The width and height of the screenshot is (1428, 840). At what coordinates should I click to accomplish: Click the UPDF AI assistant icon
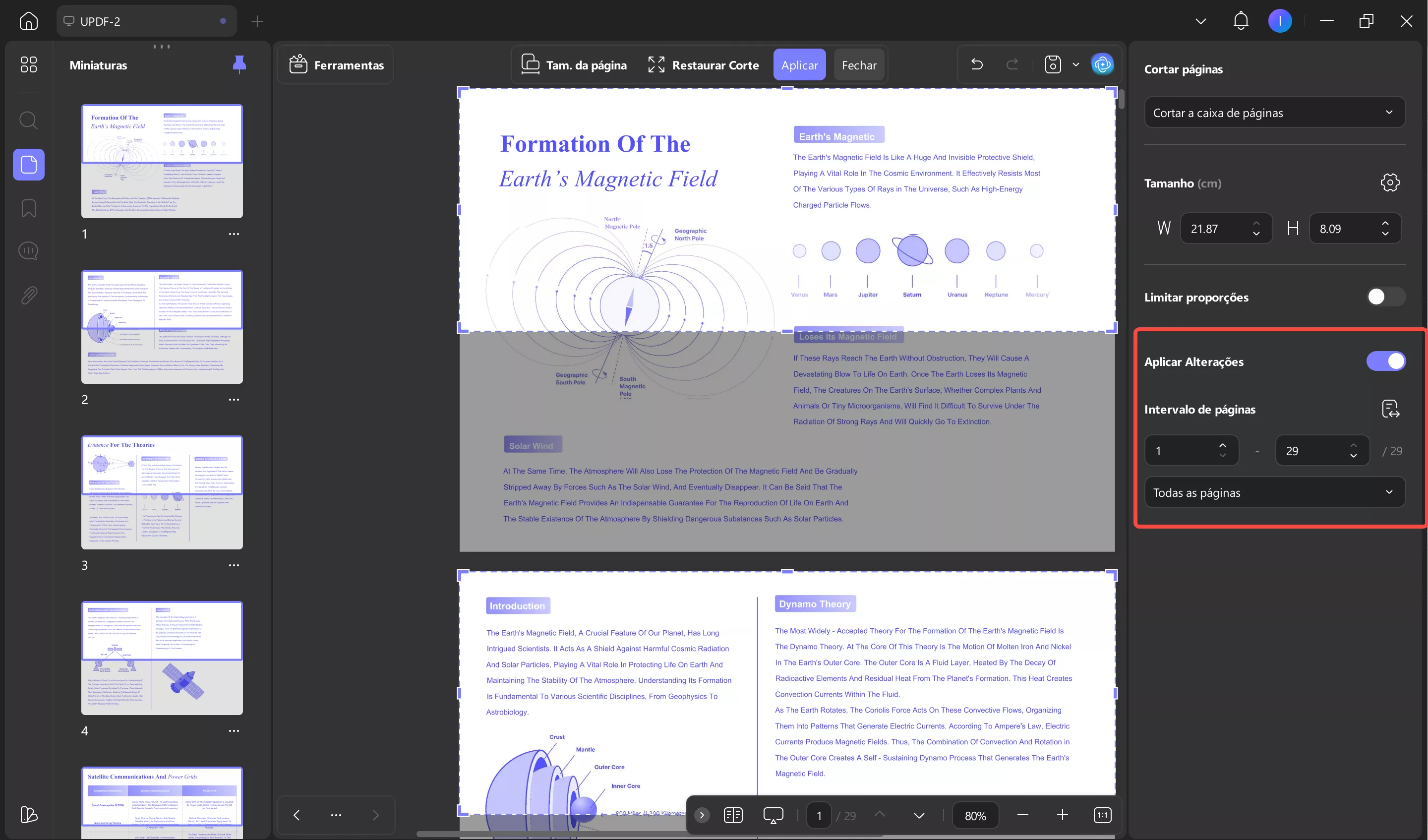pos(1102,64)
